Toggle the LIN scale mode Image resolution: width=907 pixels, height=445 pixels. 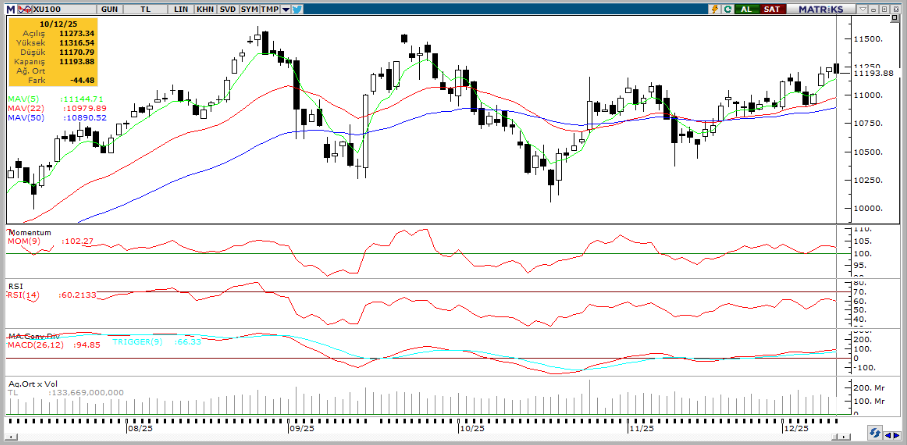click(x=180, y=8)
